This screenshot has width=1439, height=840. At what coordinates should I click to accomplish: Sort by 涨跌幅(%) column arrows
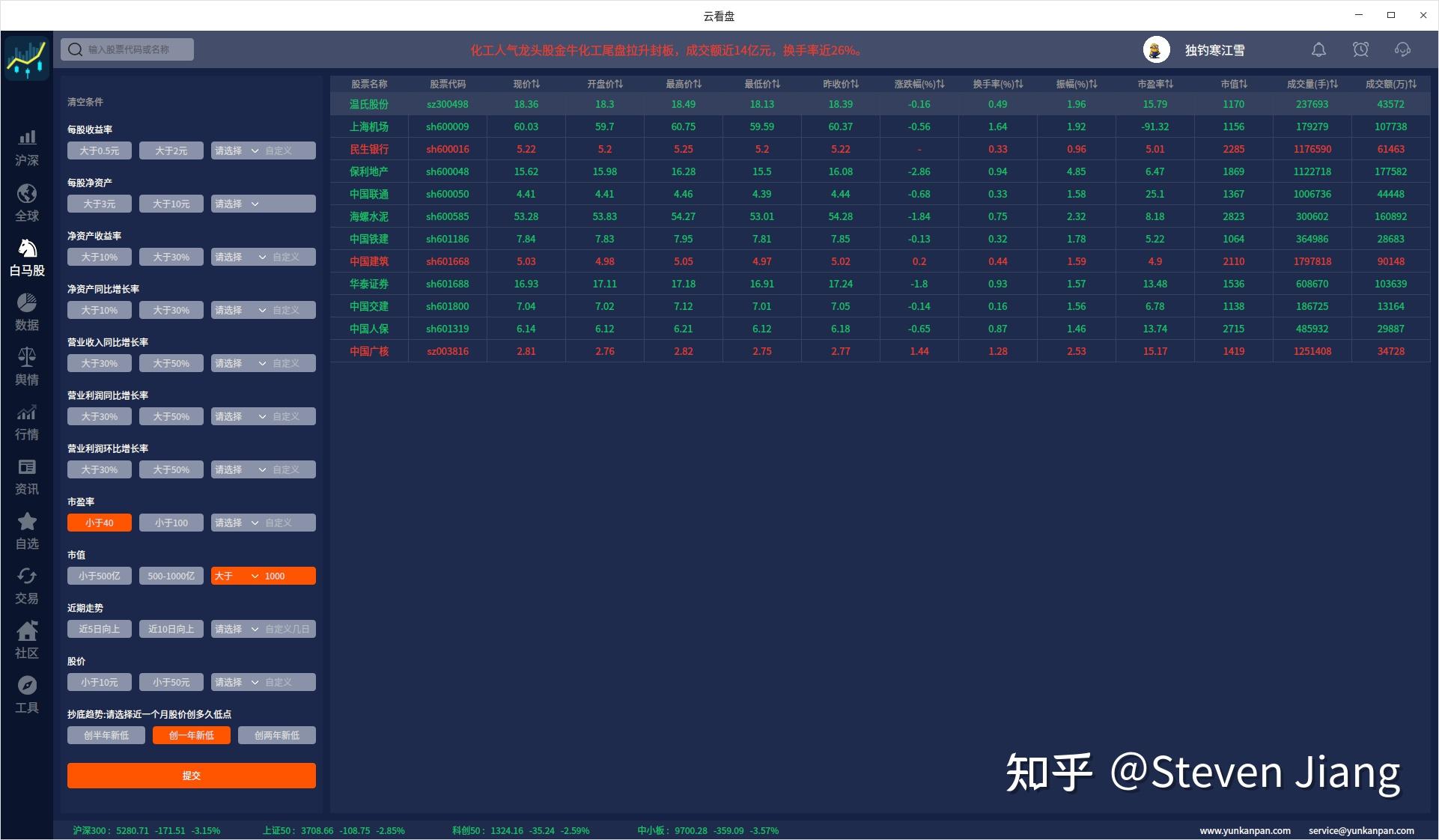point(940,84)
